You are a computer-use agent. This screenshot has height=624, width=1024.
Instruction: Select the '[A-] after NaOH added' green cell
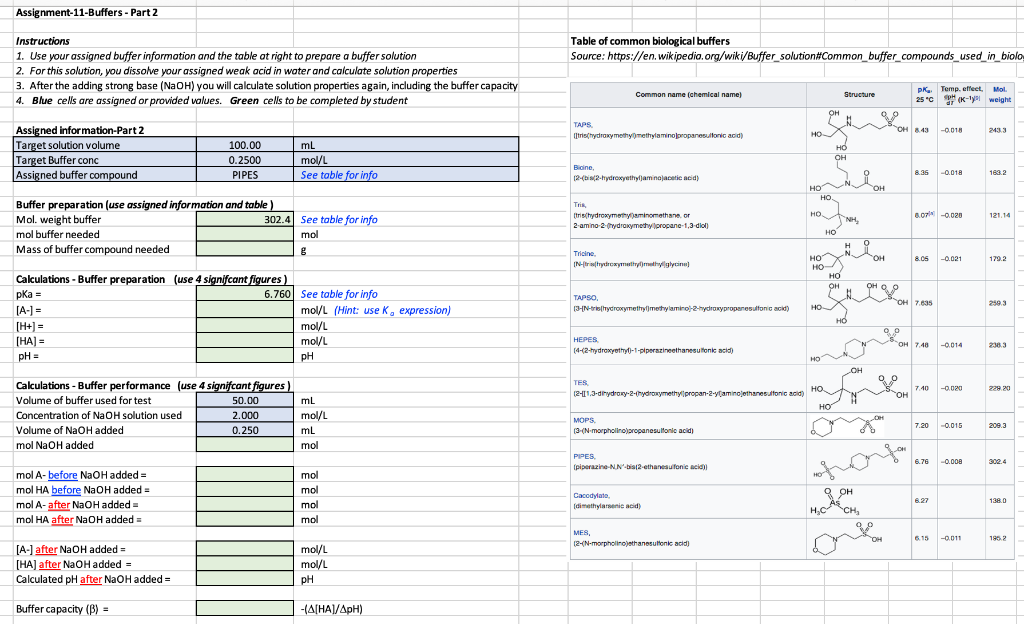pos(245,550)
